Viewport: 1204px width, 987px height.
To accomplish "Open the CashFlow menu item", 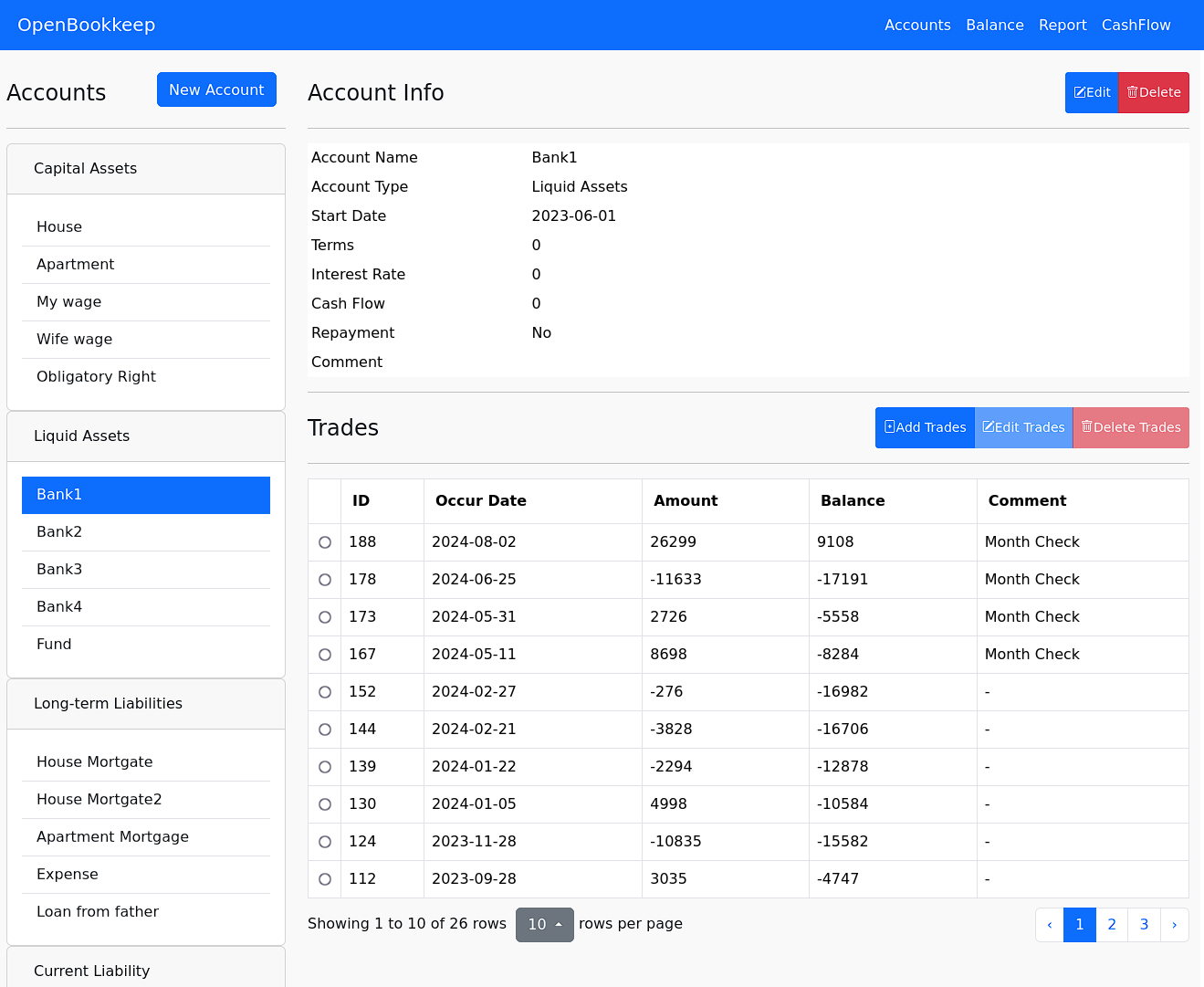I will click(1136, 26).
